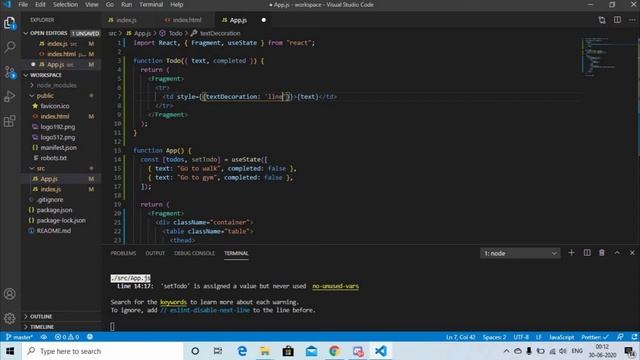Open the File menu
The image size is (640, 360).
coord(23,4)
